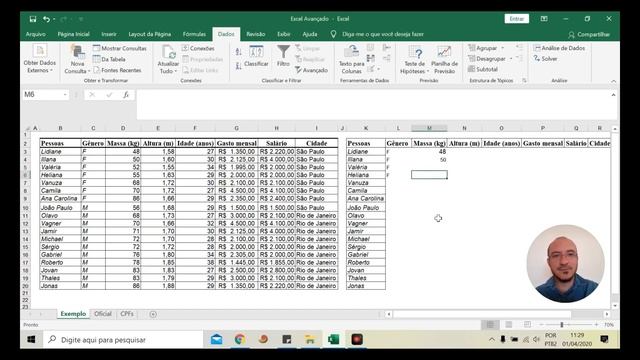Open the Nova Consulta menu

coord(77,60)
